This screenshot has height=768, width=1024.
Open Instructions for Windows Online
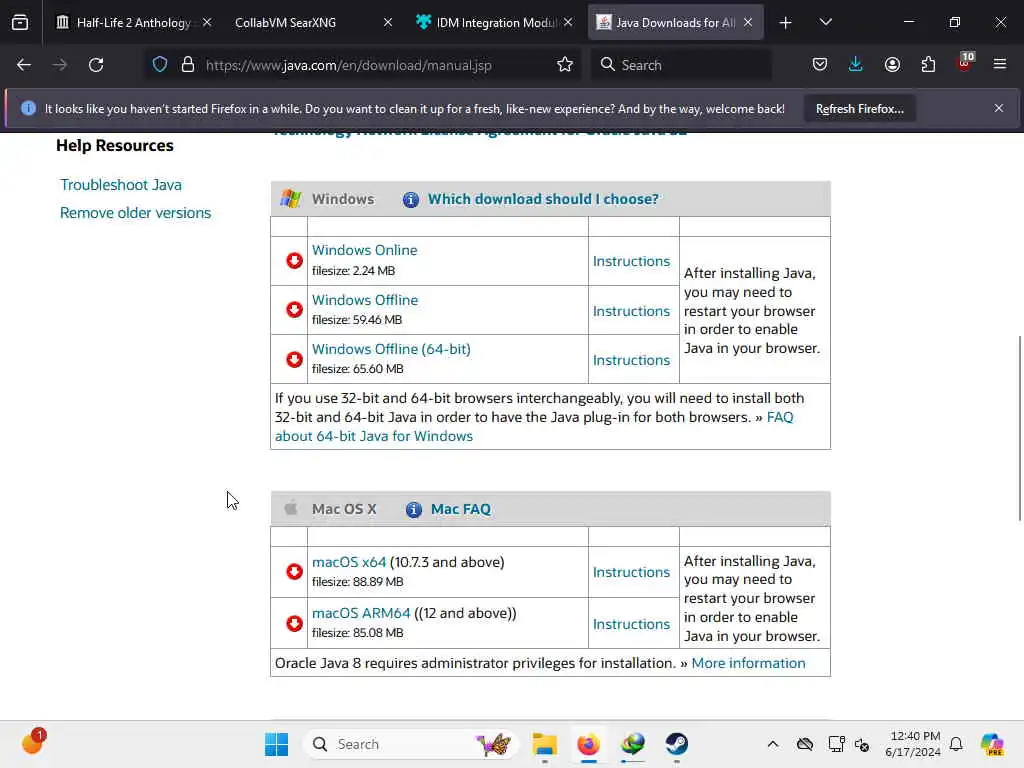tap(632, 261)
